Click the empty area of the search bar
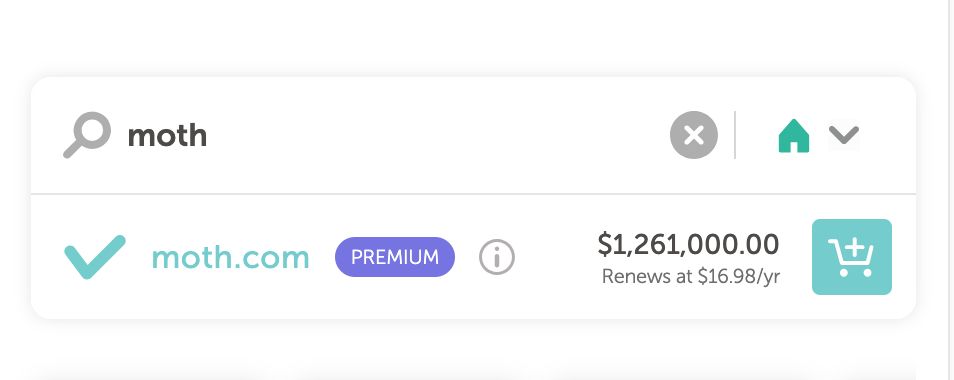This screenshot has height=380, width=954. pos(438,135)
